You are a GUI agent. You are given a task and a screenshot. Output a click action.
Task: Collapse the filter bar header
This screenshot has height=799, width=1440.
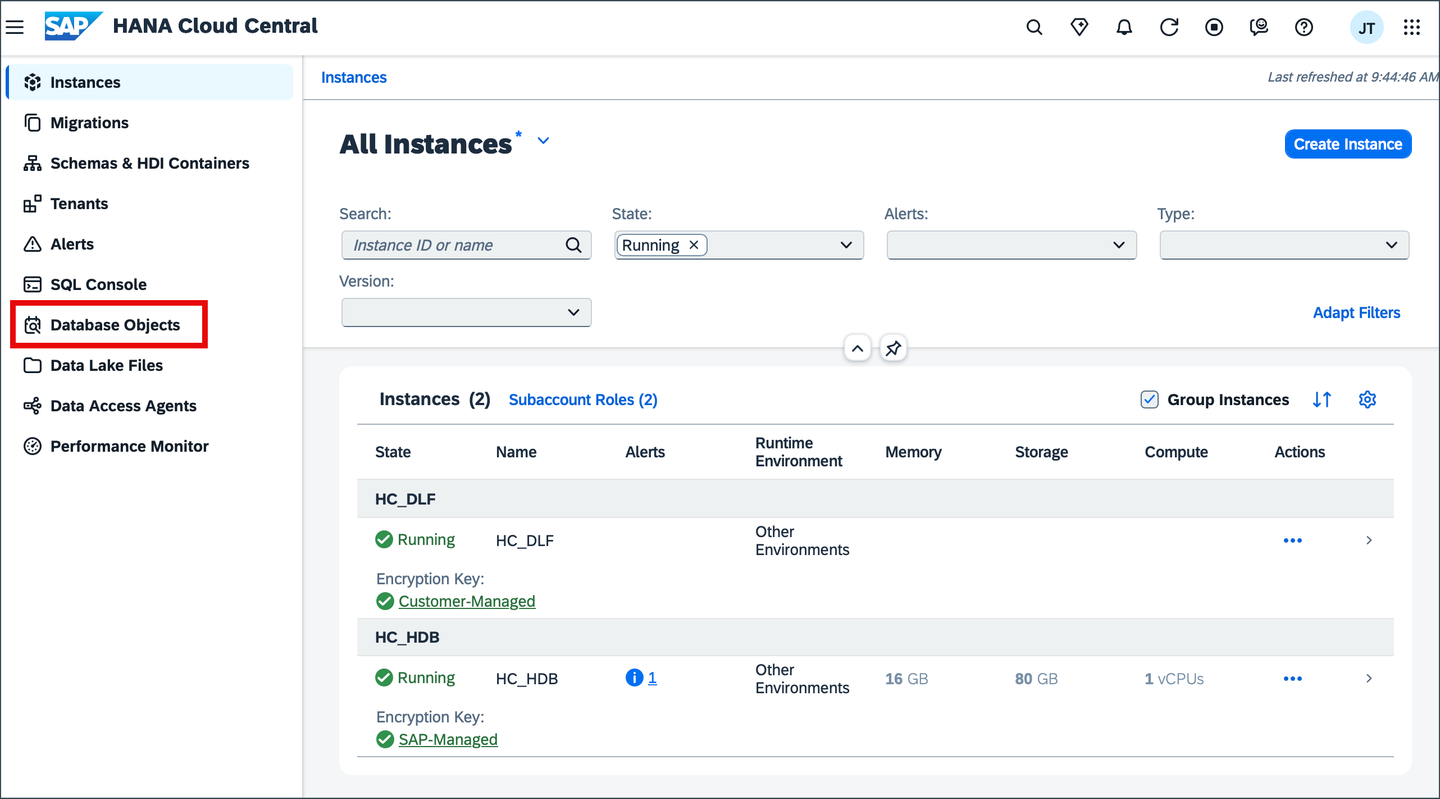(x=857, y=348)
